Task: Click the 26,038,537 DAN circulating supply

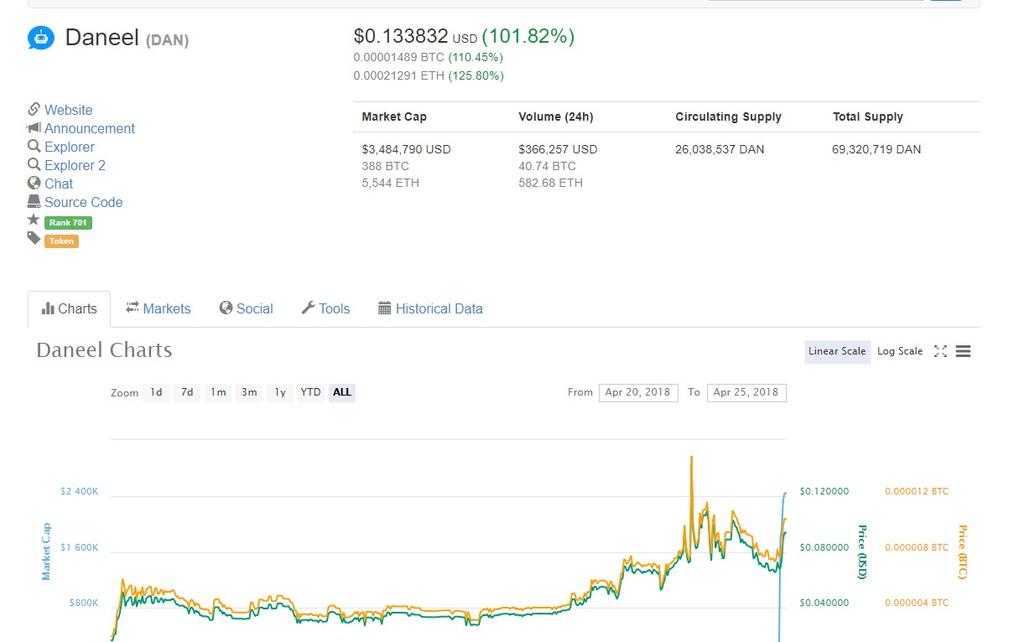Action: [720, 150]
